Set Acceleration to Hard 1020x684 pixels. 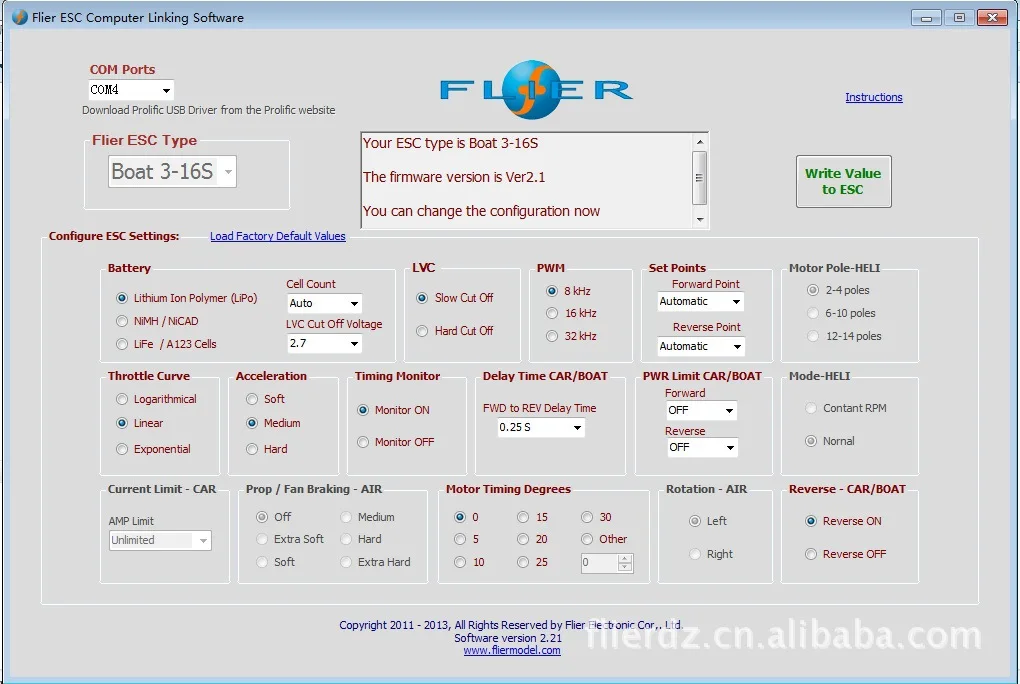(x=267, y=449)
